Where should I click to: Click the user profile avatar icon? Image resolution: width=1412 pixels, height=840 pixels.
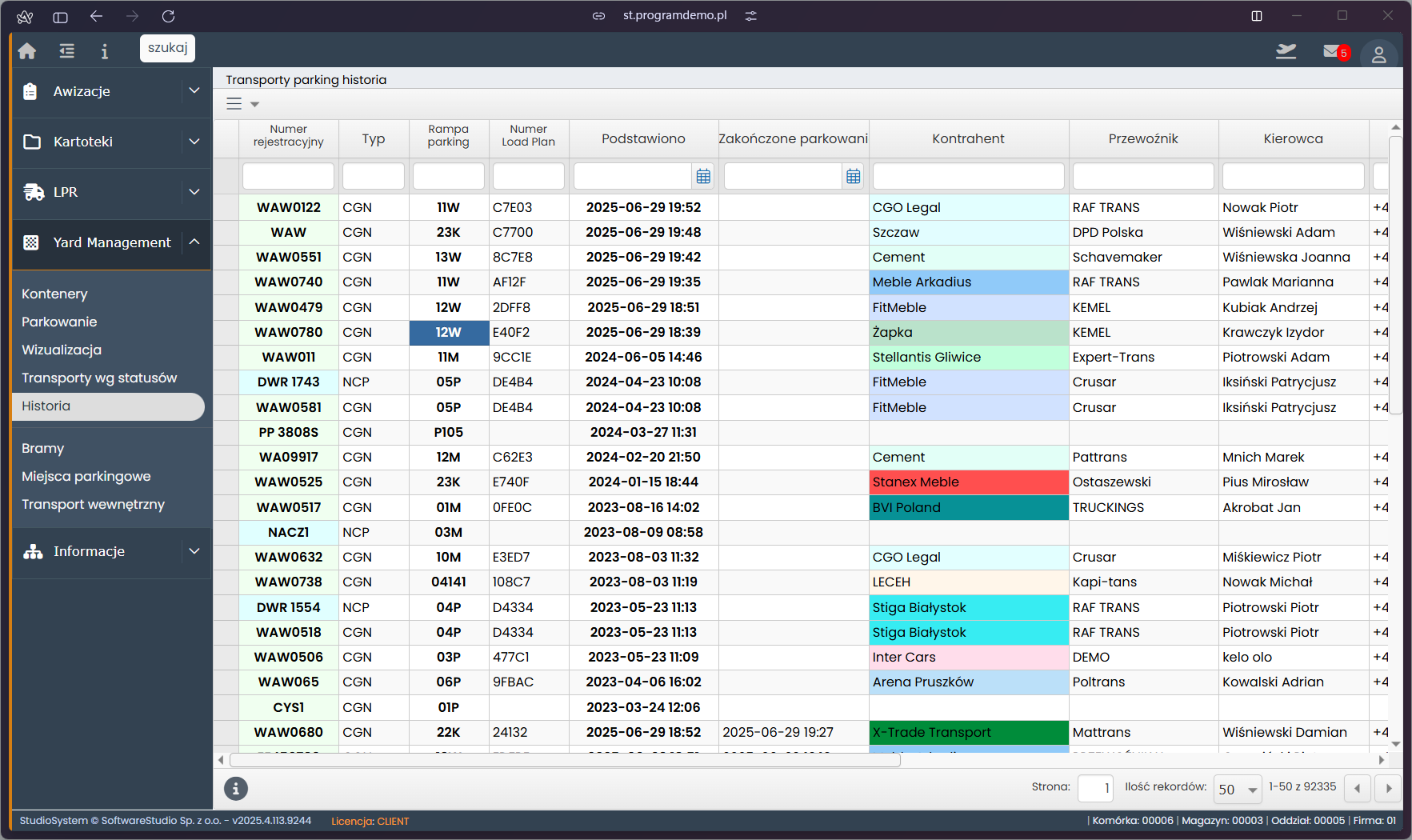1378,54
